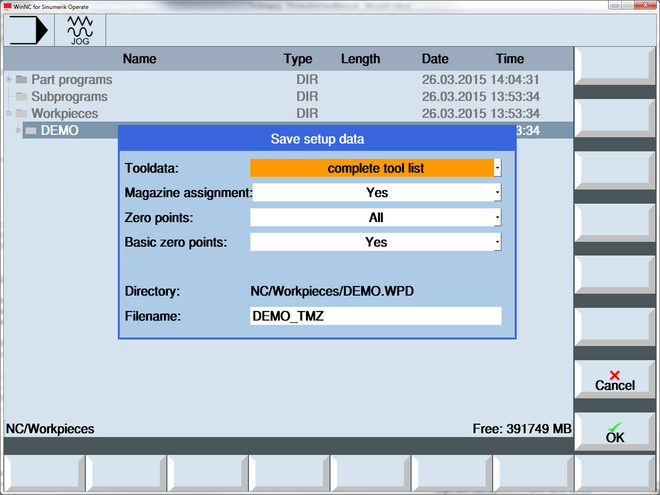
Task: Open the Magazine assignment dropdown
Action: pyautogui.click(x=375, y=193)
